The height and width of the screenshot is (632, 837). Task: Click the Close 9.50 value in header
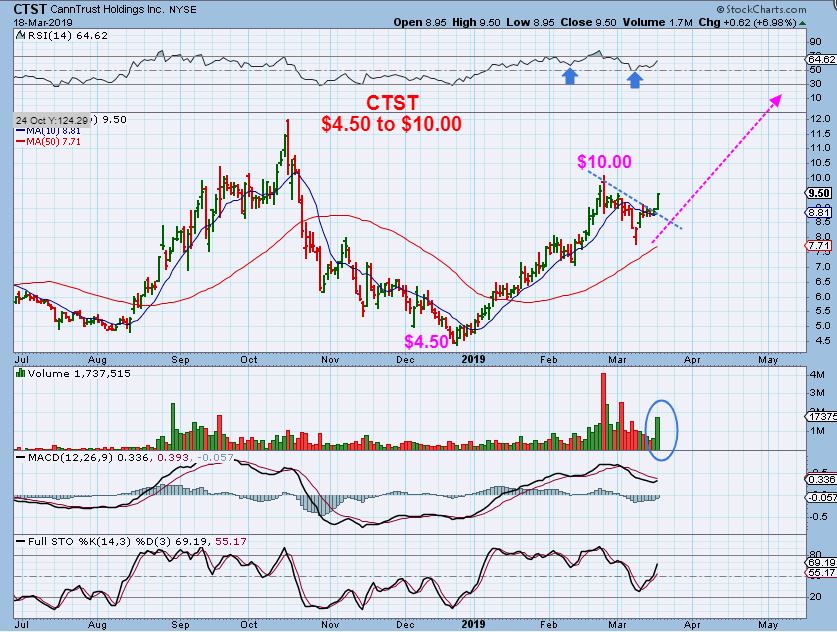coord(588,22)
